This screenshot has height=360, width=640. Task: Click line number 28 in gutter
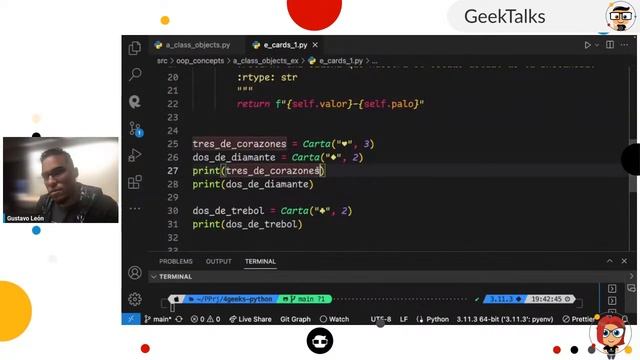click(x=173, y=184)
